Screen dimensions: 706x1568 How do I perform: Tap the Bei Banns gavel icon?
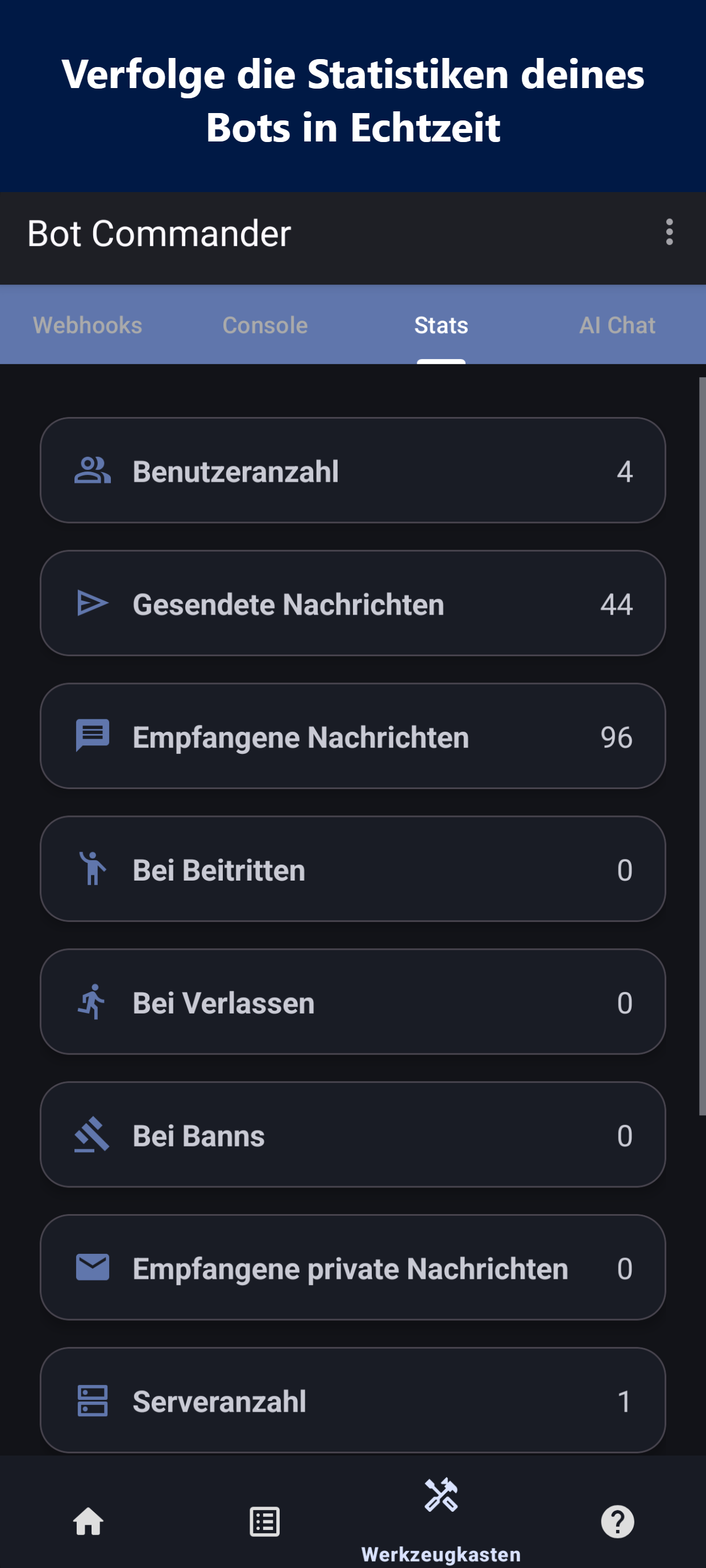[93, 1135]
